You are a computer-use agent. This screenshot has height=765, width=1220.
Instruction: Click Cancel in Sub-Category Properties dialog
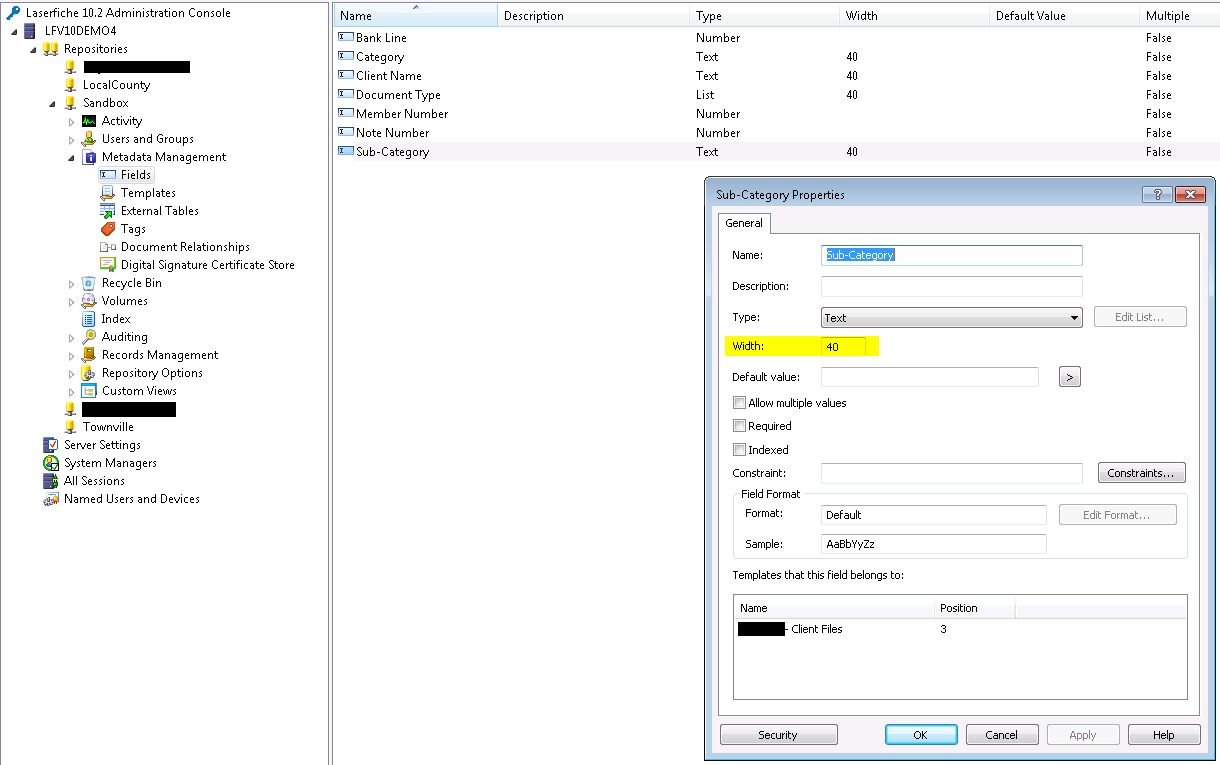pos(1002,735)
